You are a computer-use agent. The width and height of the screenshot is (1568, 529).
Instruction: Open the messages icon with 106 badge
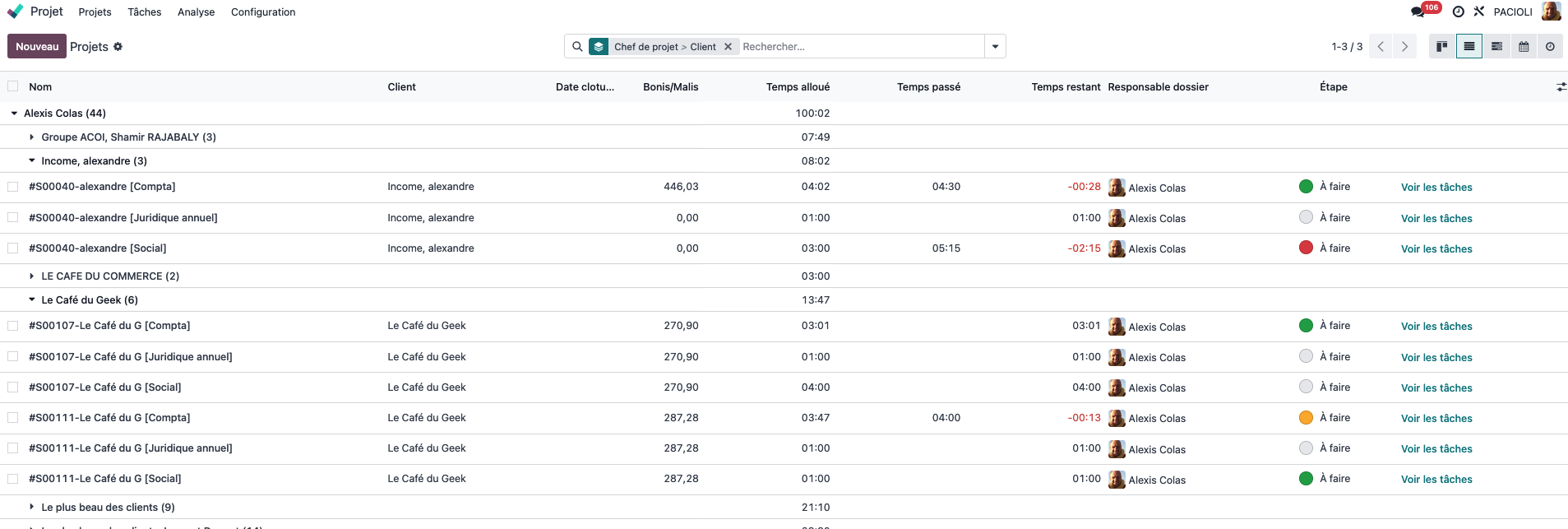click(1418, 12)
